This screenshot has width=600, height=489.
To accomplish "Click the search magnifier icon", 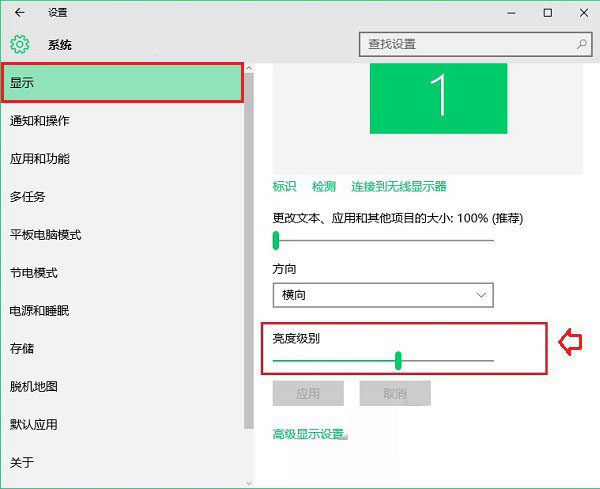I will point(581,44).
